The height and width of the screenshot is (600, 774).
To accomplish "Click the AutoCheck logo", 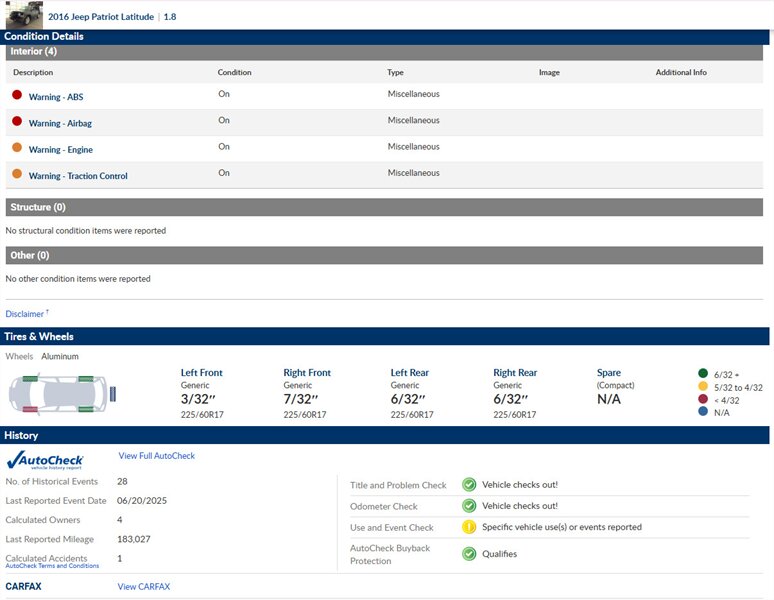I will pyautogui.click(x=45, y=460).
